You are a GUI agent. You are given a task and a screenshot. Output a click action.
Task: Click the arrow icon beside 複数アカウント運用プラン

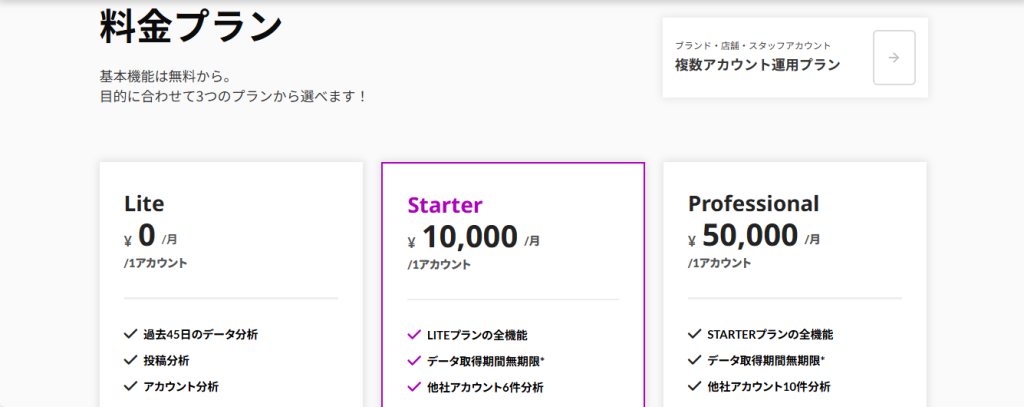click(x=894, y=57)
